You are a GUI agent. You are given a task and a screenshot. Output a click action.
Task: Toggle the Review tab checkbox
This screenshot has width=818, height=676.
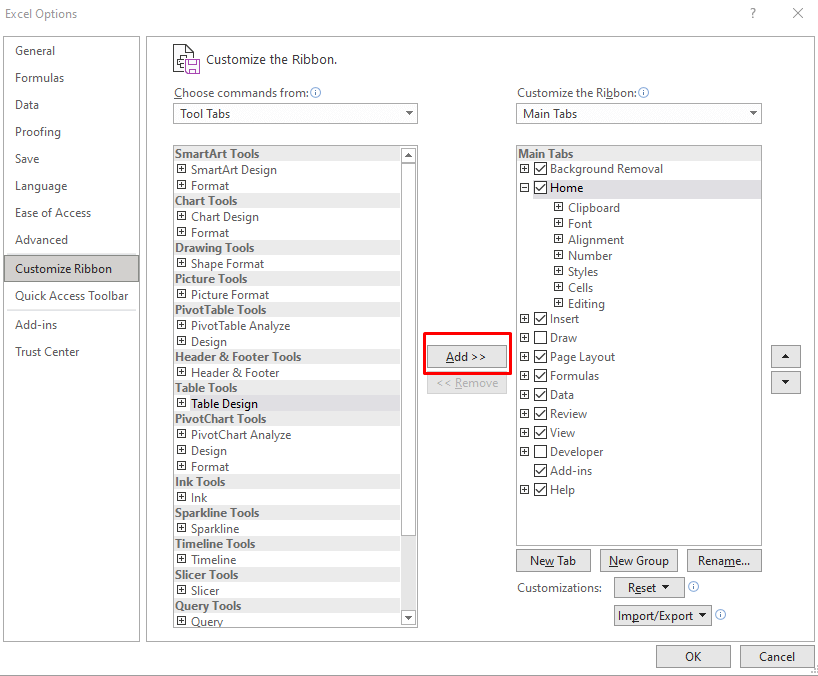click(540, 414)
